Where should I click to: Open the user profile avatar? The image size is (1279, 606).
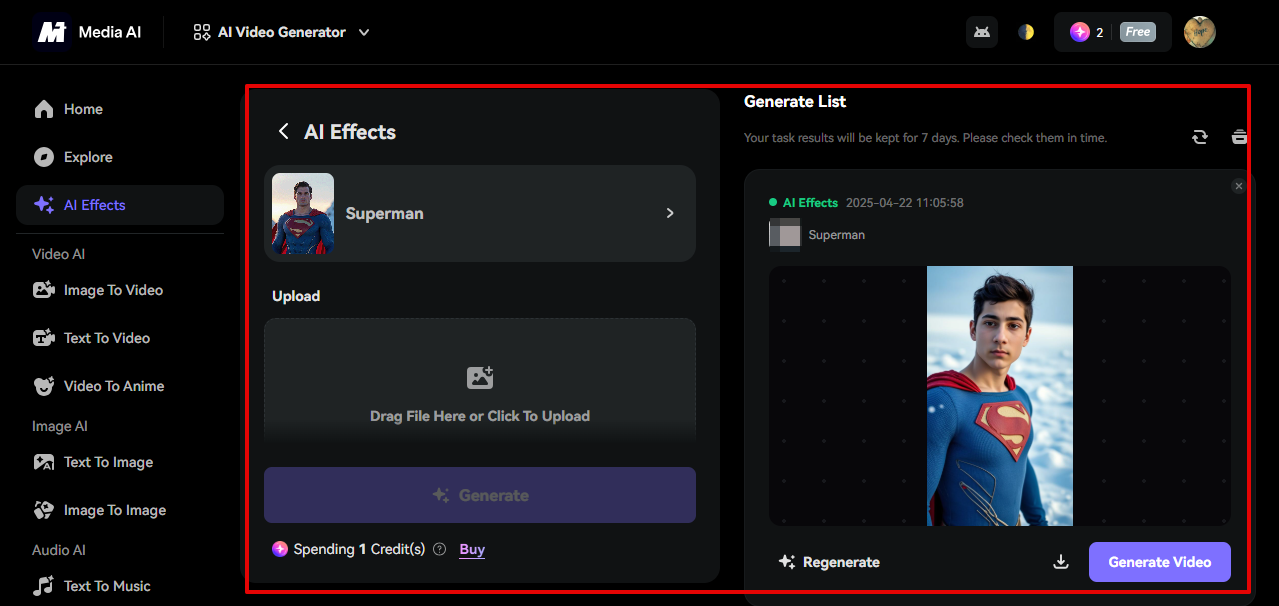1200,32
